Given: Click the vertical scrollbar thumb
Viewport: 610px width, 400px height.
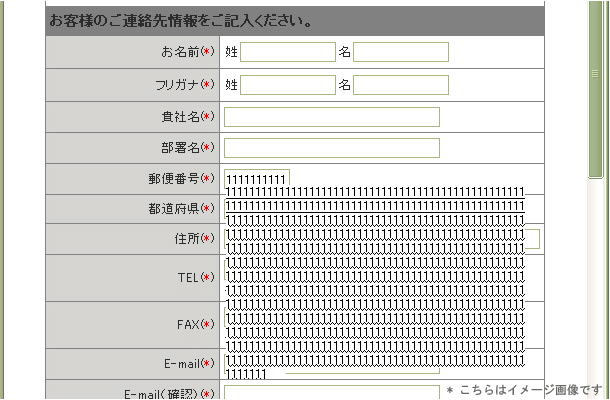Looking at the screenshot, I should click(596, 90).
